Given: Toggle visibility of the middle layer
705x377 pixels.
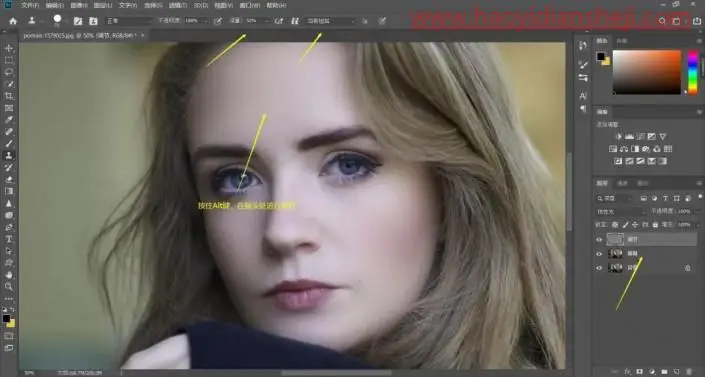Looking at the screenshot, I should (x=599, y=254).
